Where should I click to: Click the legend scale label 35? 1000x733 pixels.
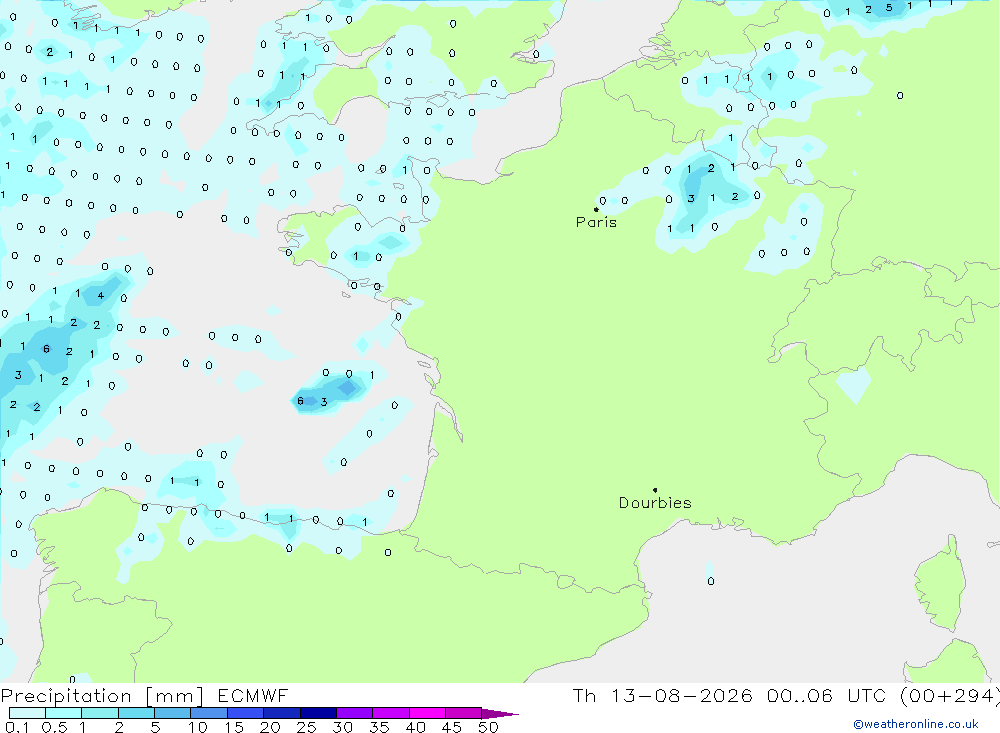pyautogui.click(x=379, y=727)
